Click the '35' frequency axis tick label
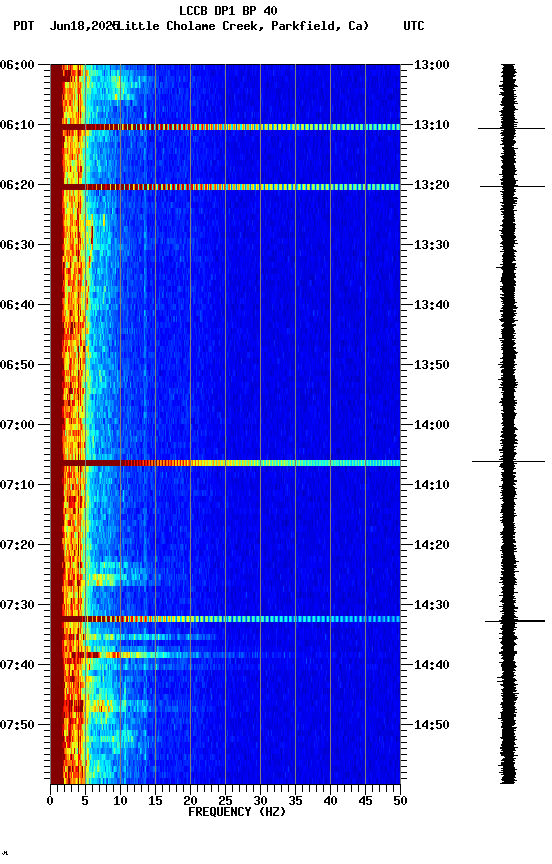This screenshot has width=552, height=864. pyautogui.click(x=295, y=801)
